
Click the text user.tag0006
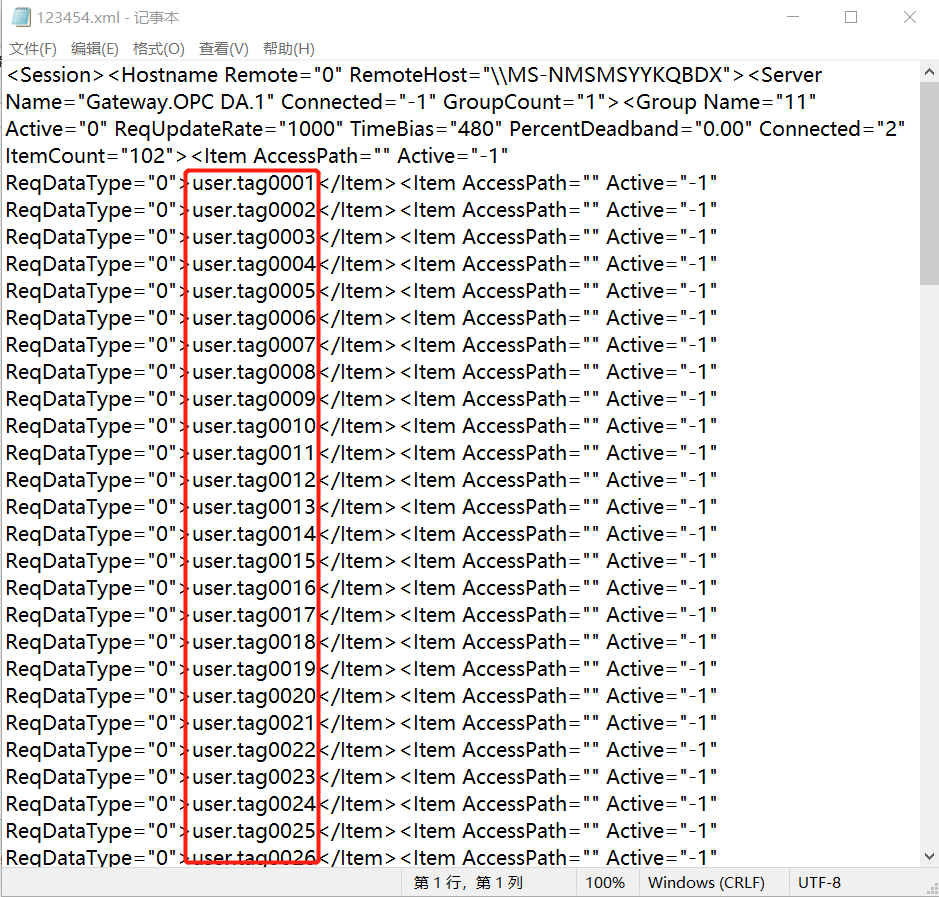click(x=253, y=318)
